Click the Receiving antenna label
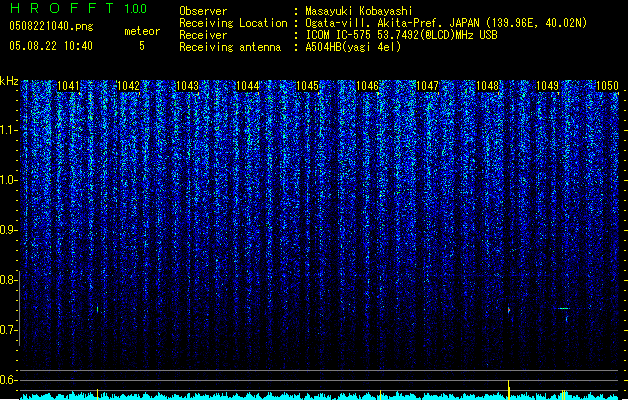629x400 pixels. pos(230,47)
